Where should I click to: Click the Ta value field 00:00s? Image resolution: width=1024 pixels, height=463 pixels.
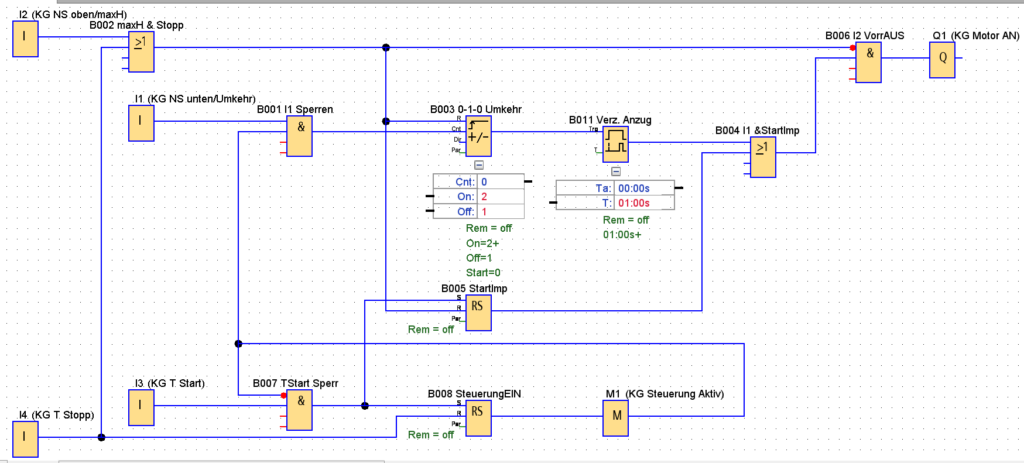[644, 188]
